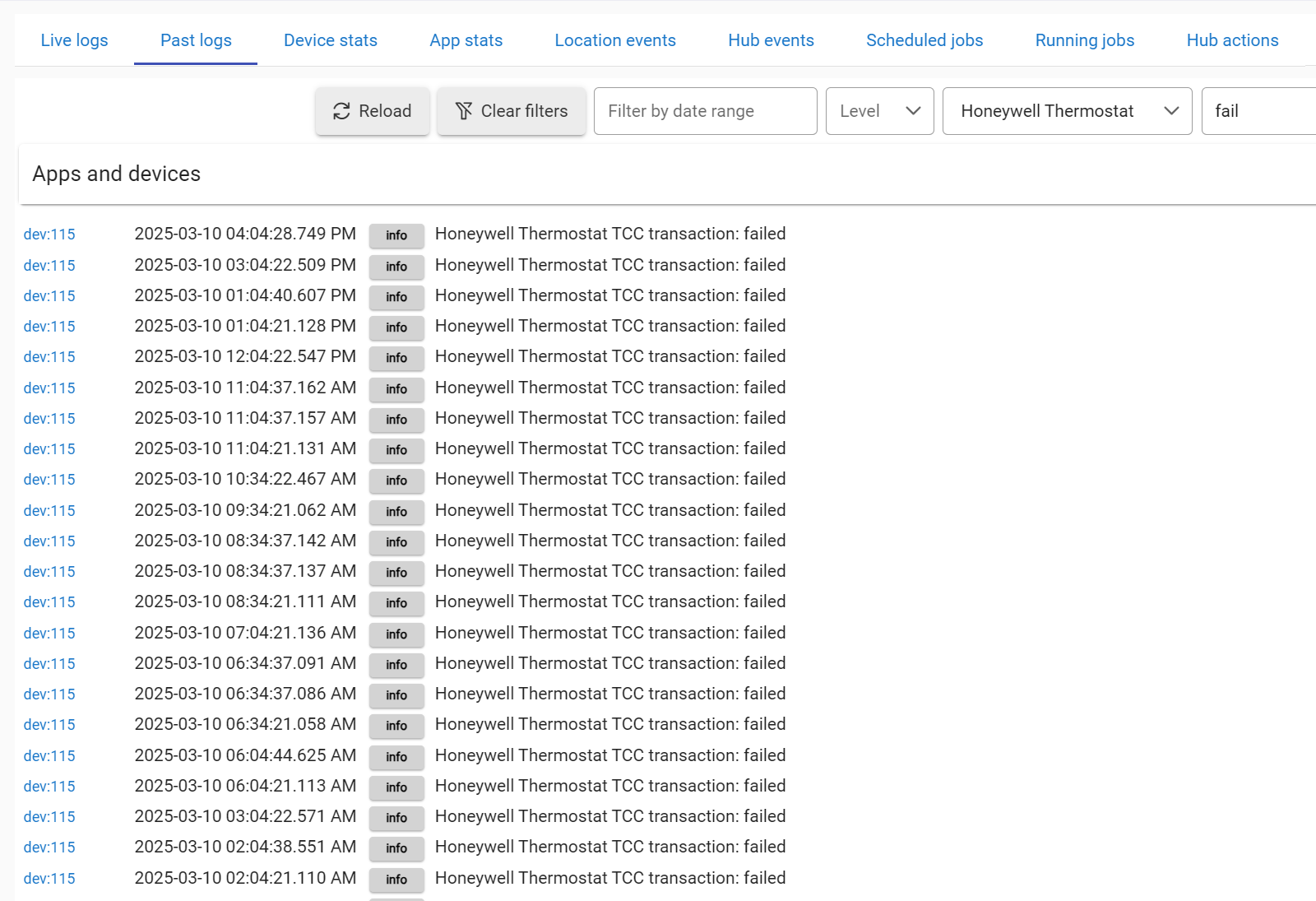Click the Apps and devices heading
1316x901 pixels.
pyautogui.click(x=117, y=174)
